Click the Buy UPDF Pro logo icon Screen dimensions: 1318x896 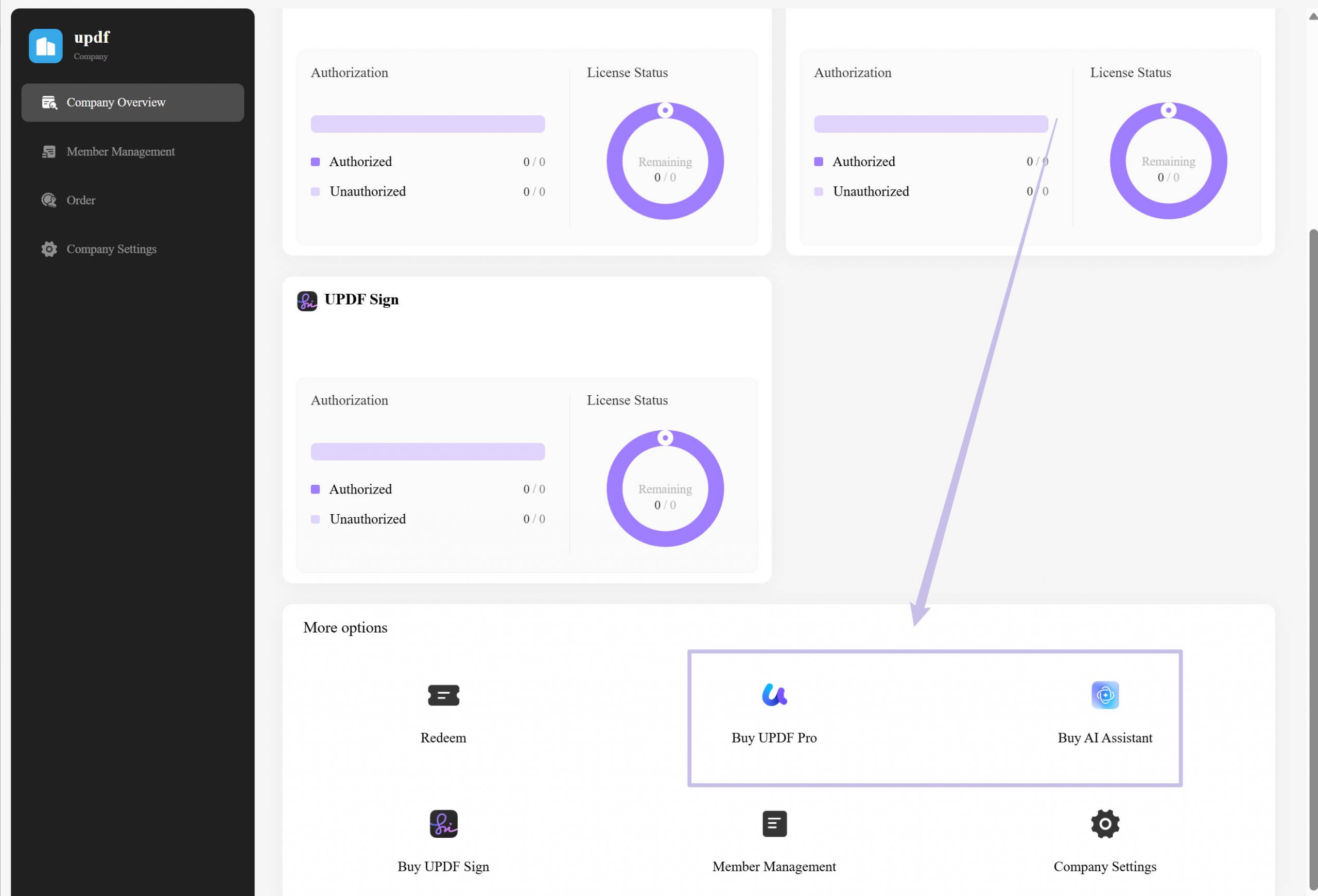(774, 695)
